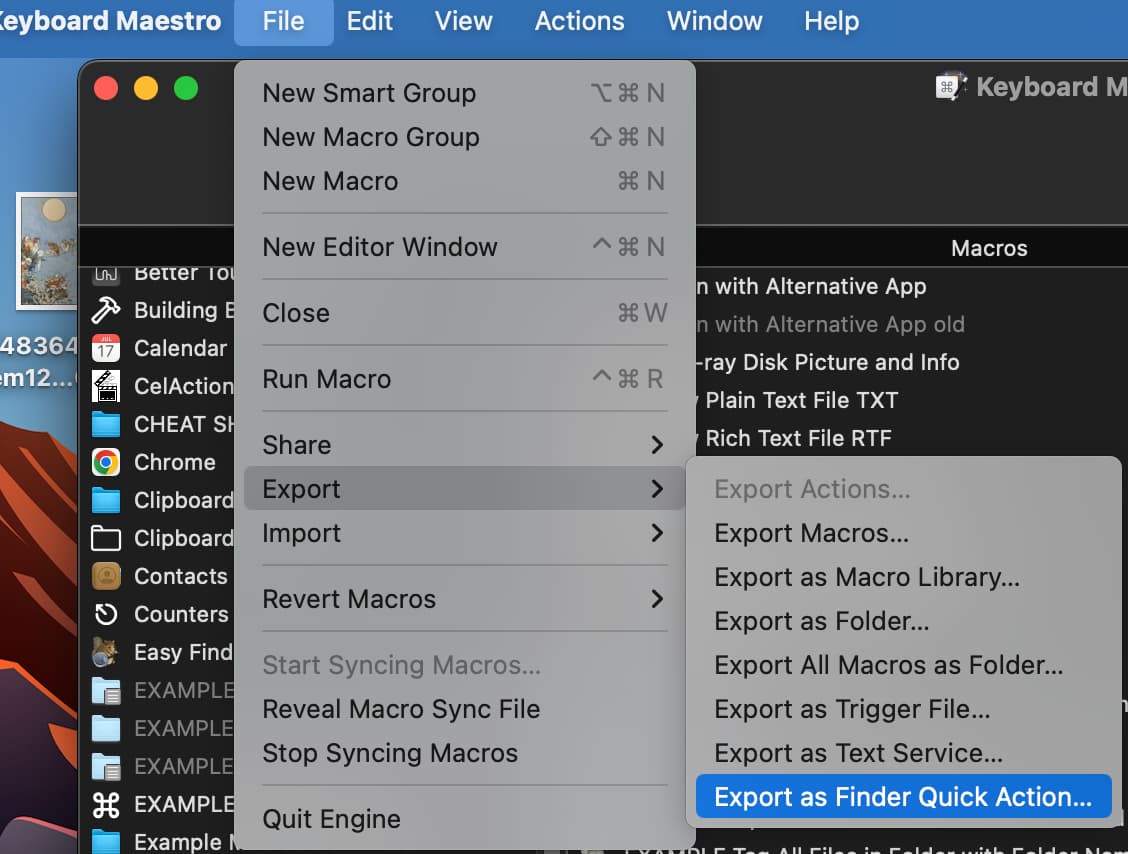This screenshot has width=1128, height=854.
Task: Choose Reveal Macro Sync File
Action: (464, 709)
